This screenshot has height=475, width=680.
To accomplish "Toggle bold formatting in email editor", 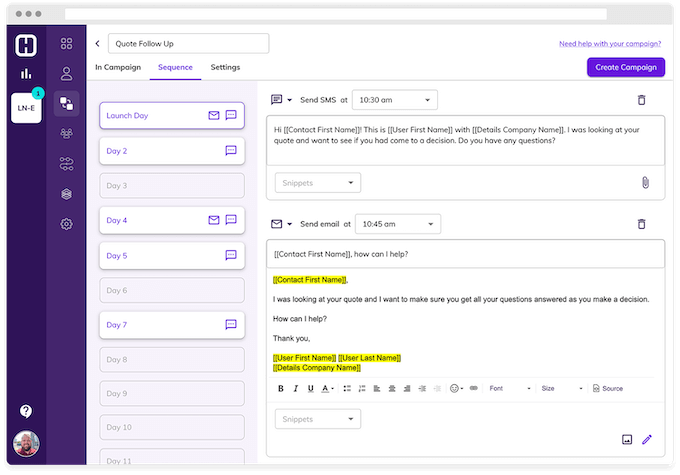I will [280, 388].
